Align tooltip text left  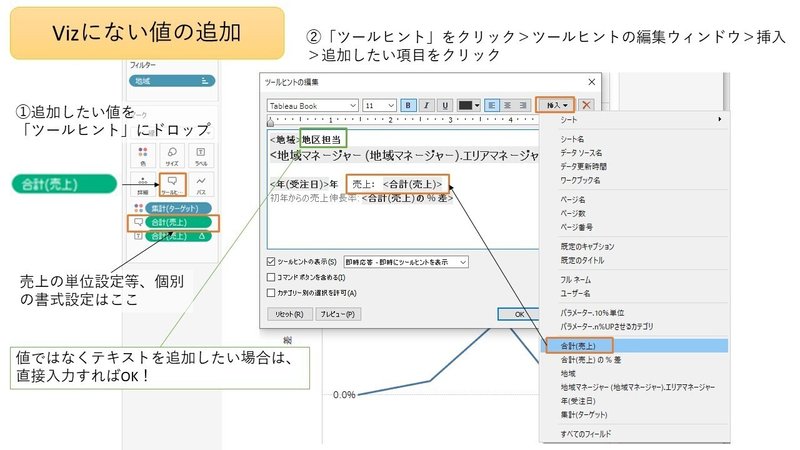[491, 105]
